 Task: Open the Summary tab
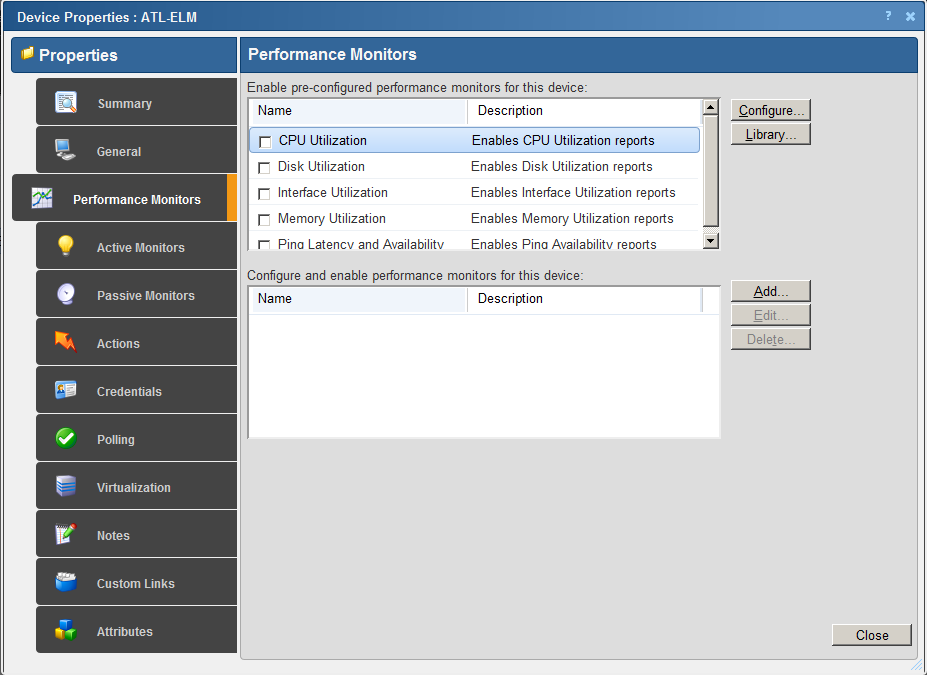tap(137, 102)
